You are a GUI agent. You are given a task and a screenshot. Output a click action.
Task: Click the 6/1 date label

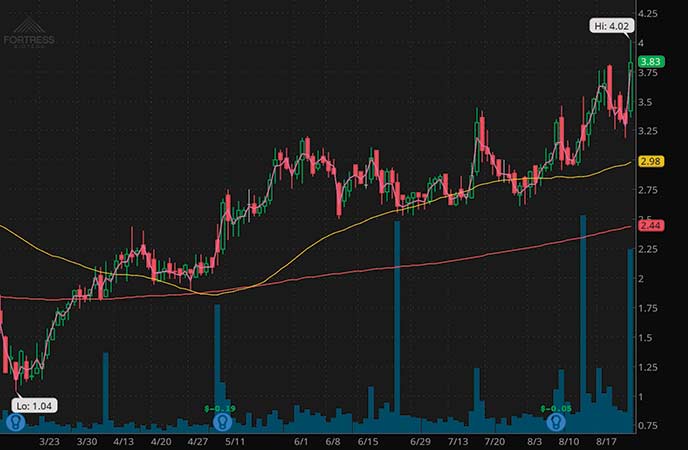pos(301,441)
